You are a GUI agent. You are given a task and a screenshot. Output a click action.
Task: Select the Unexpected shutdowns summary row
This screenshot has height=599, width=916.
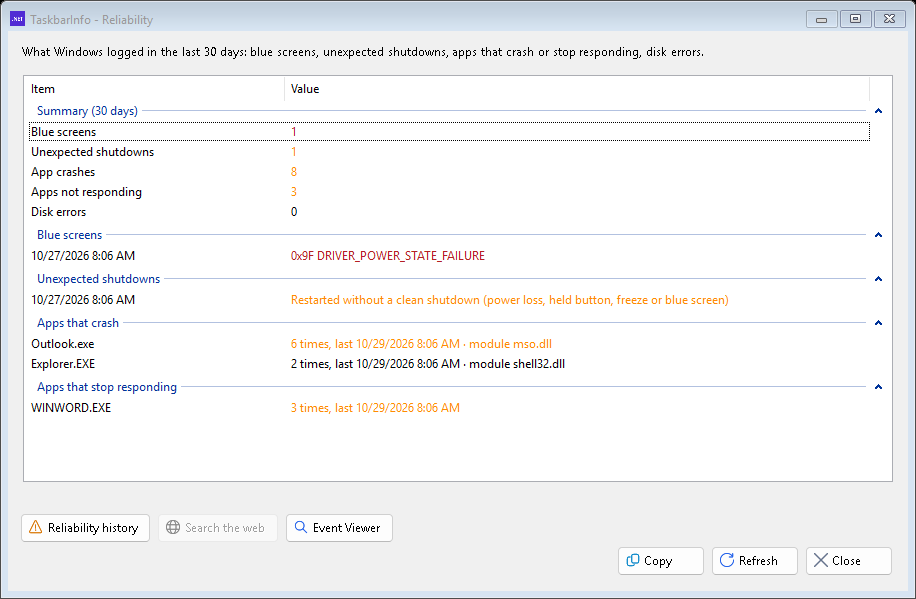pos(449,152)
